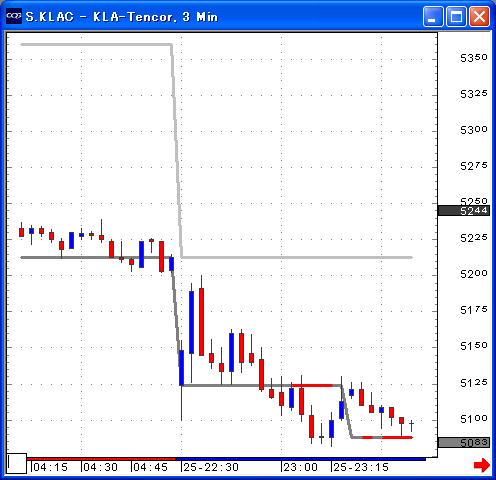Click the title text S.KLAC - KLA-Tencor, 3 Min
Image resolution: width=496 pixels, height=480 pixels.
point(122,17)
